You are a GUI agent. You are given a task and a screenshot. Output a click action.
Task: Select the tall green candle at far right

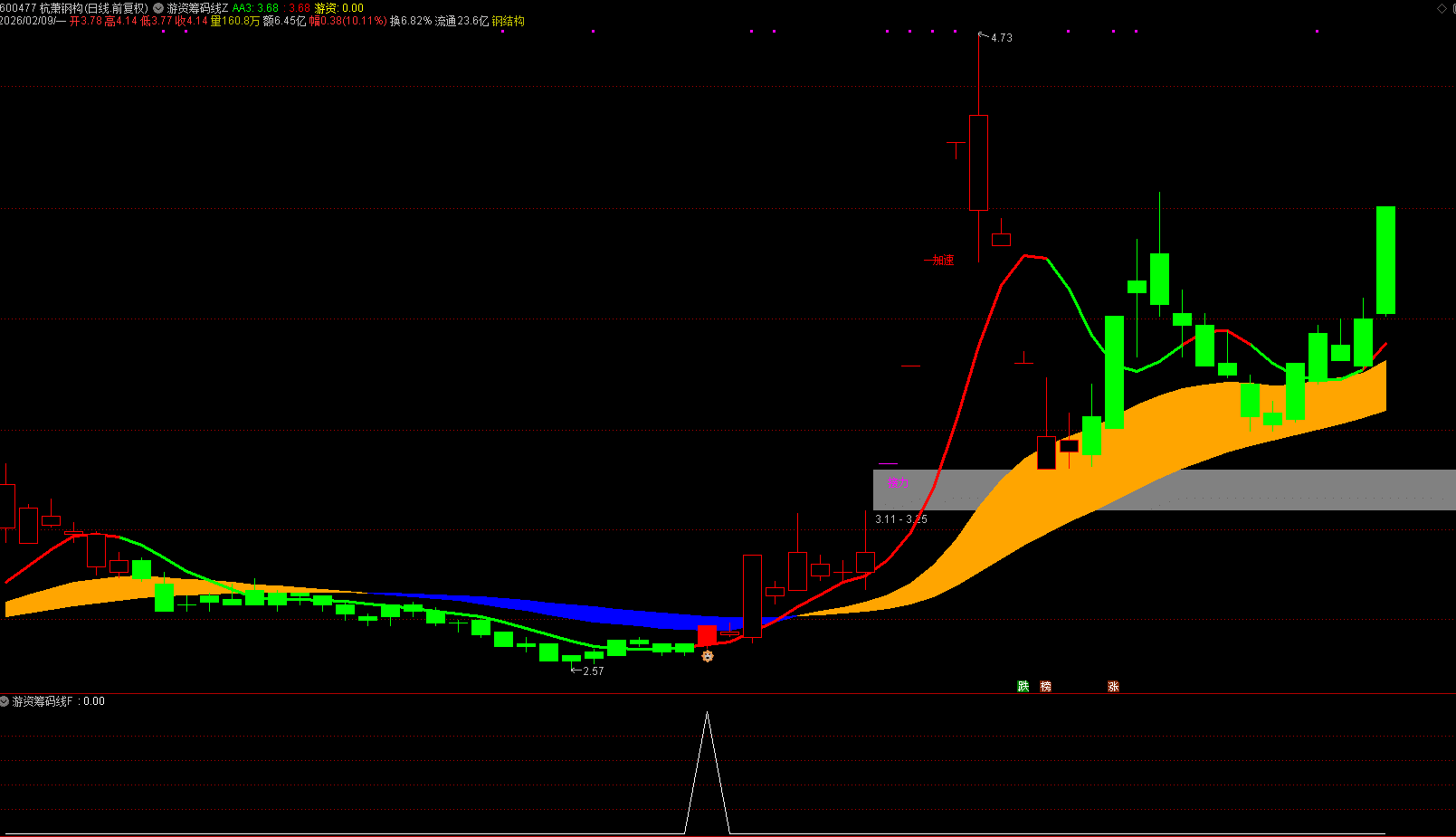[1385, 261]
